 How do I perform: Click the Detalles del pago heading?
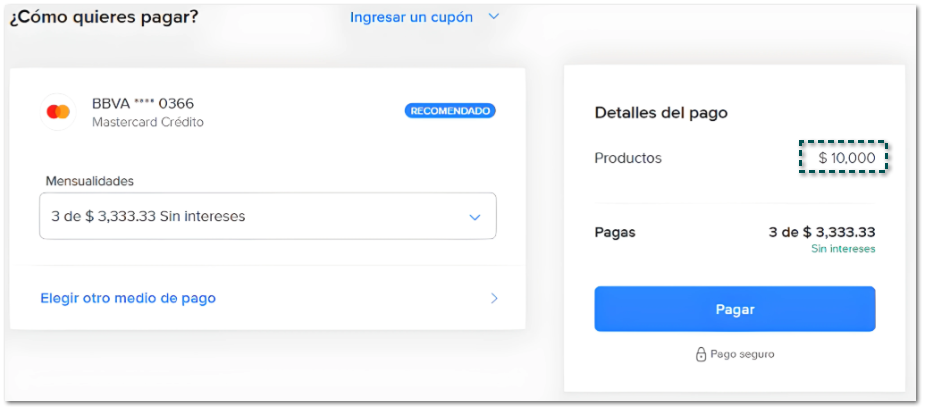[x=661, y=113]
